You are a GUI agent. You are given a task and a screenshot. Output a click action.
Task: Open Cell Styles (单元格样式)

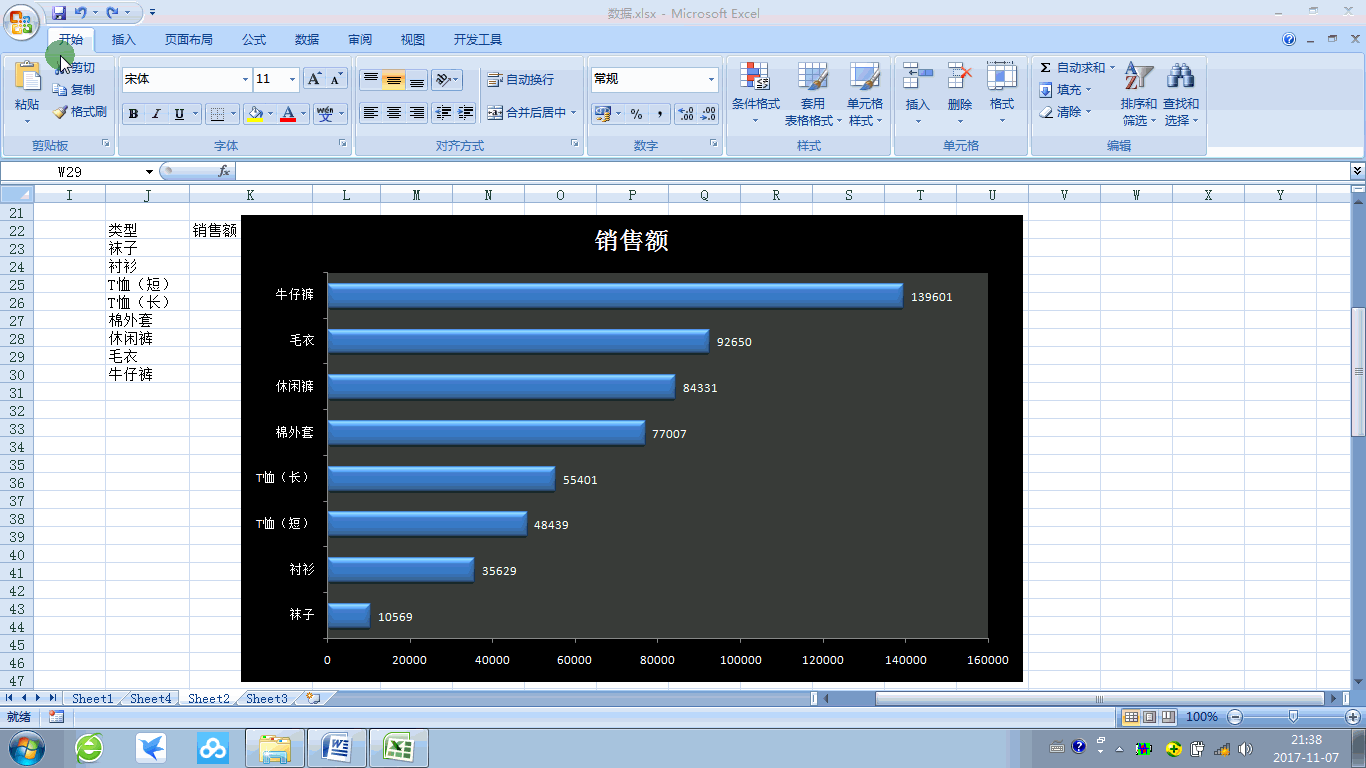865,94
